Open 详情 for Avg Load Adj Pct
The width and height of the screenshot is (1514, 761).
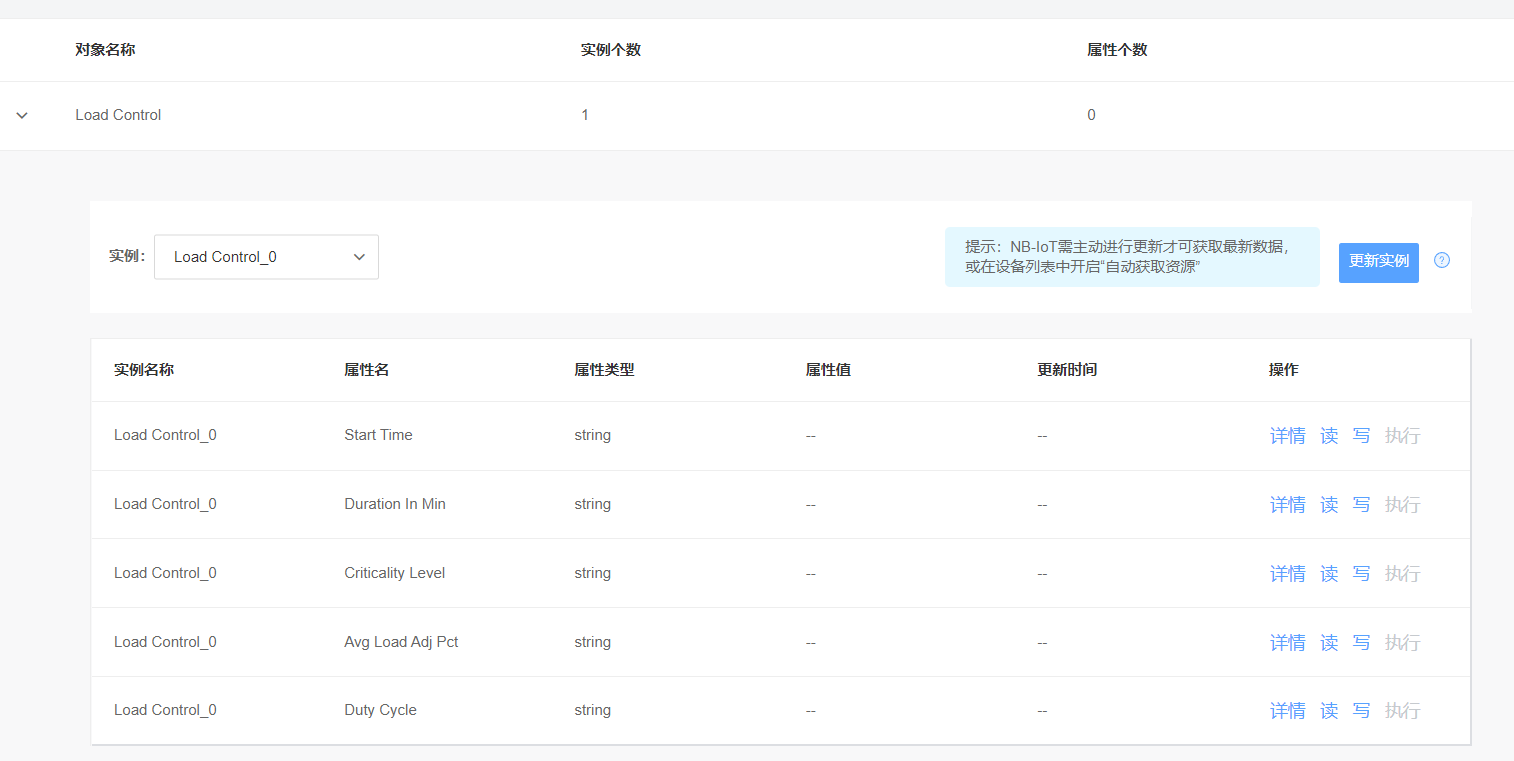(1287, 643)
